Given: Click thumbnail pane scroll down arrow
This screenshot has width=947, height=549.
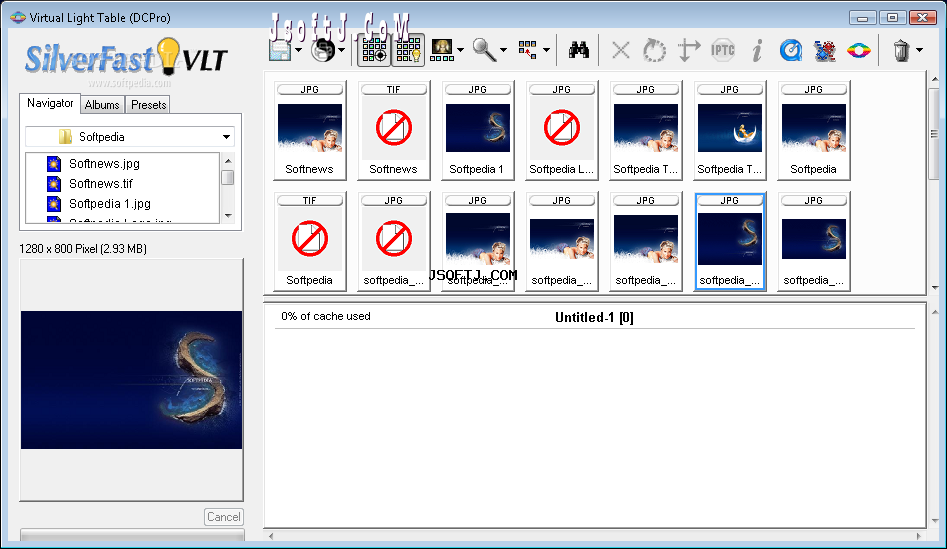Looking at the screenshot, I should coord(934,288).
